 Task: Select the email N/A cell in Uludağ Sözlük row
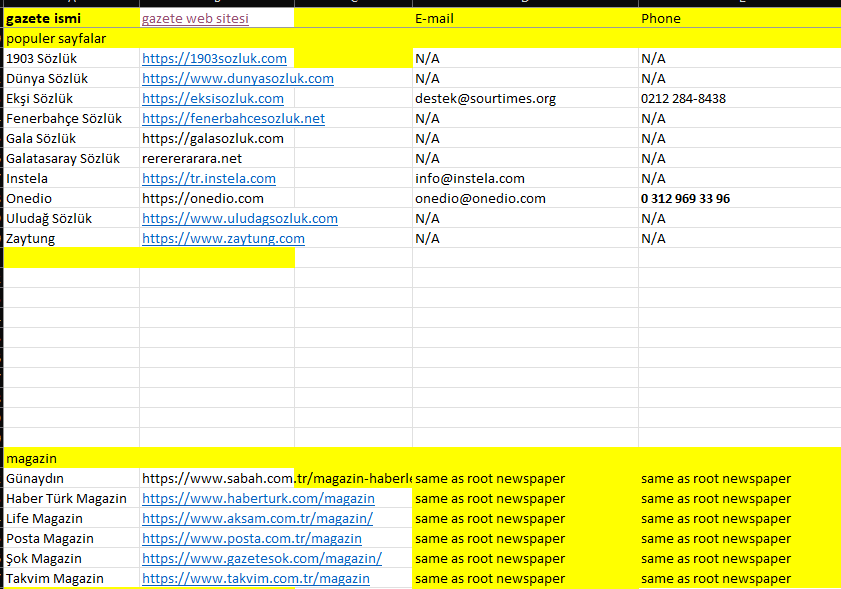coord(525,219)
